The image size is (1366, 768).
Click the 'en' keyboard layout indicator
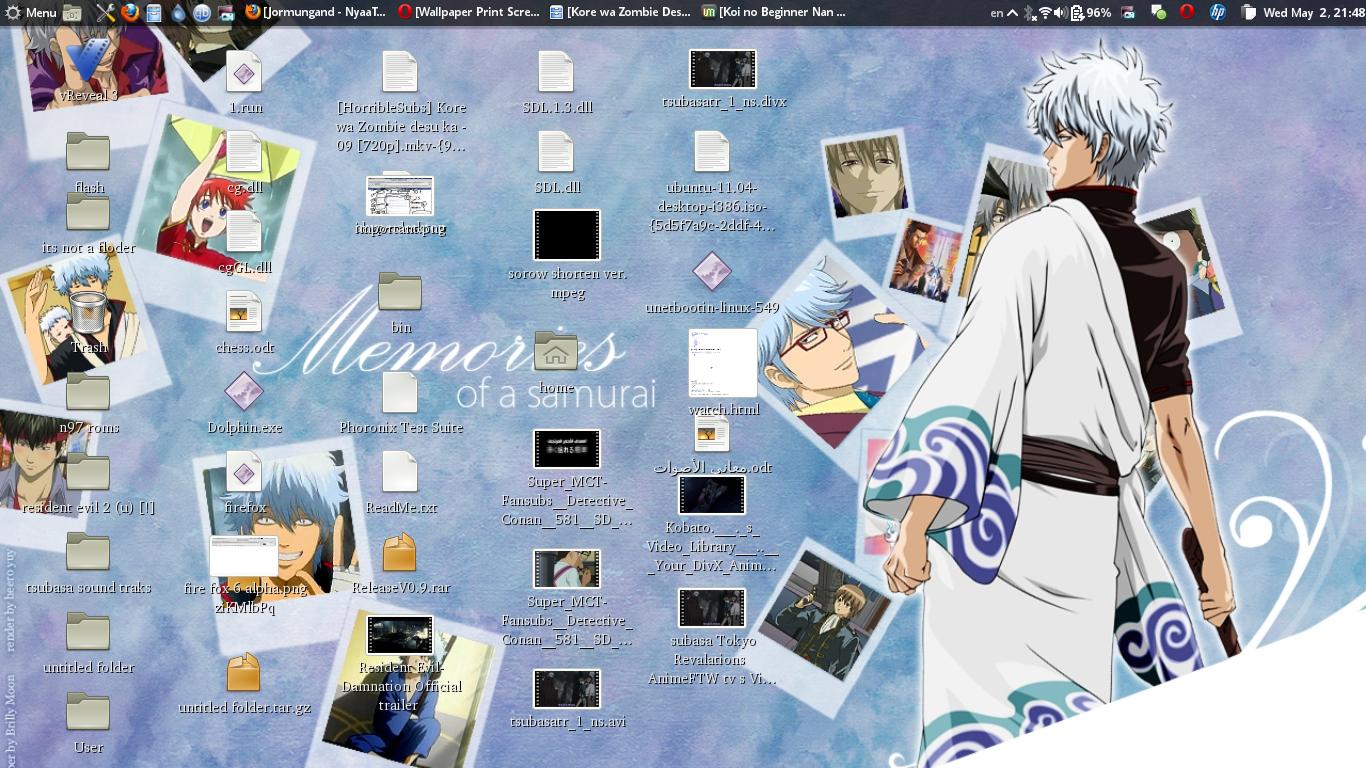(997, 13)
